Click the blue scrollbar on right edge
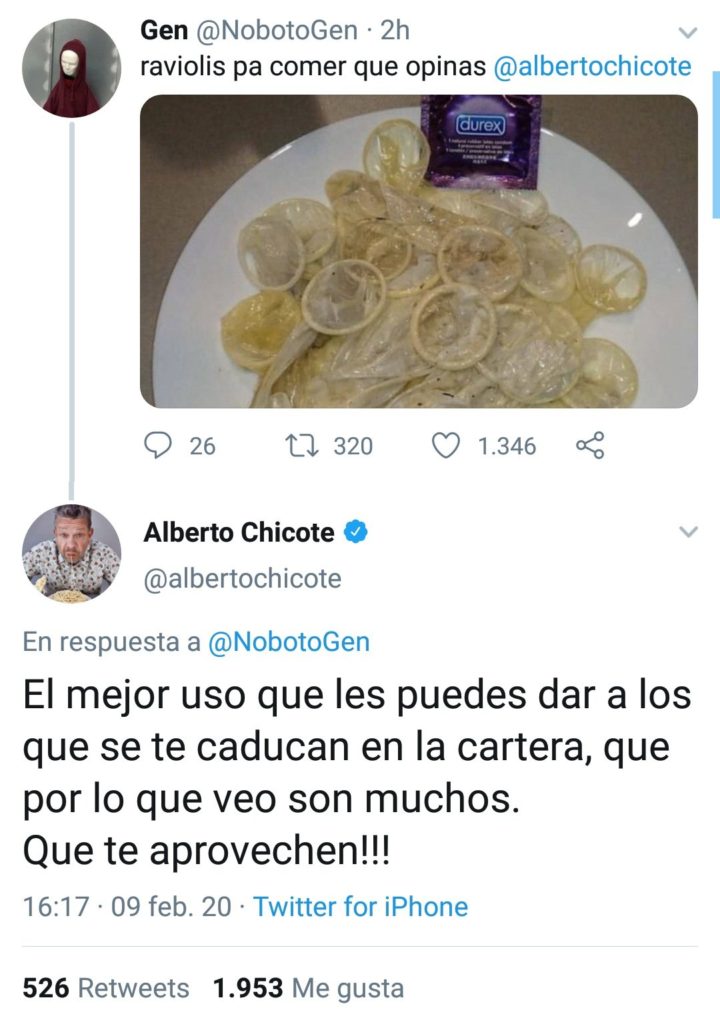This screenshot has height=1024, width=720. tap(715, 144)
